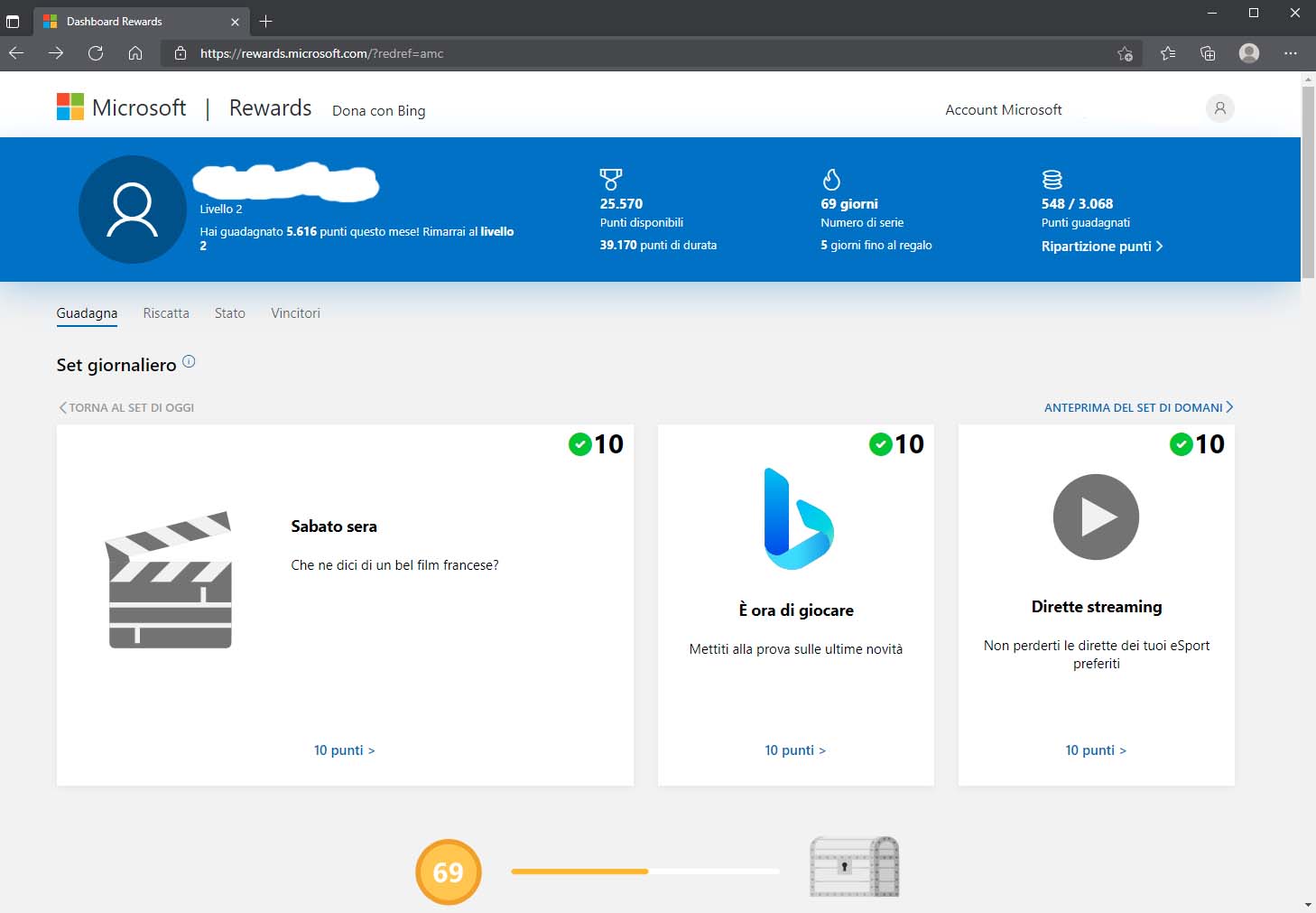Open the Set giornaliero info icon
Screen dimensions: 1316x913
tap(189, 361)
